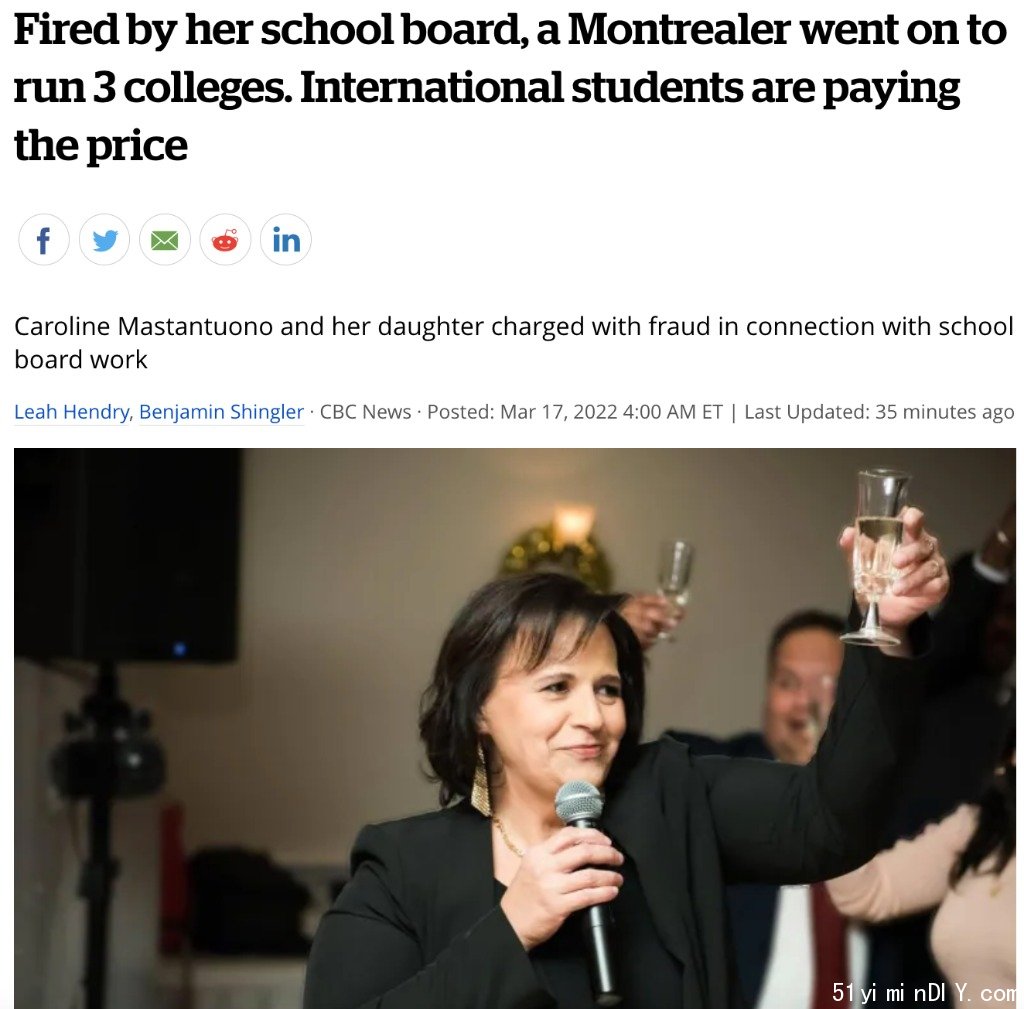Share the article on Twitter
The image size is (1024, 1009).
click(x=104, y=240)
